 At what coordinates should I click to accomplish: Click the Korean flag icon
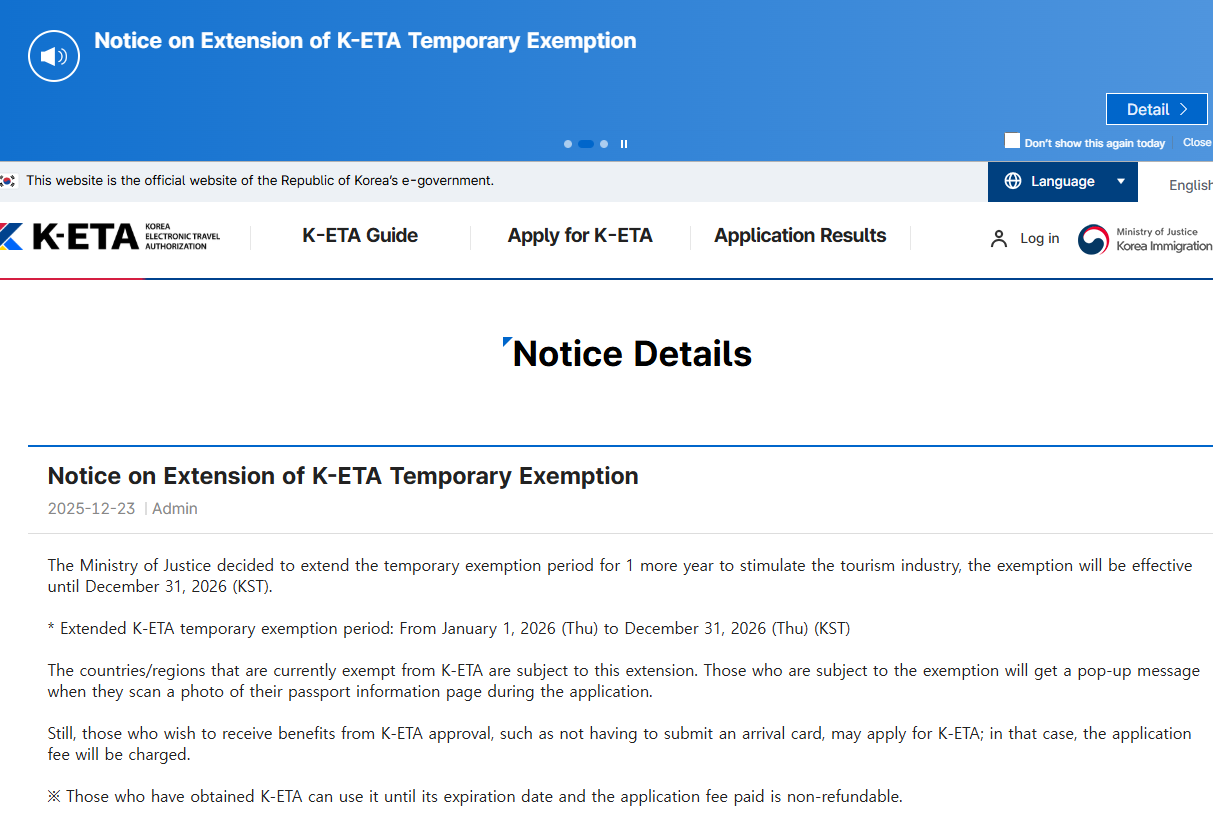[x=8, y=181]
